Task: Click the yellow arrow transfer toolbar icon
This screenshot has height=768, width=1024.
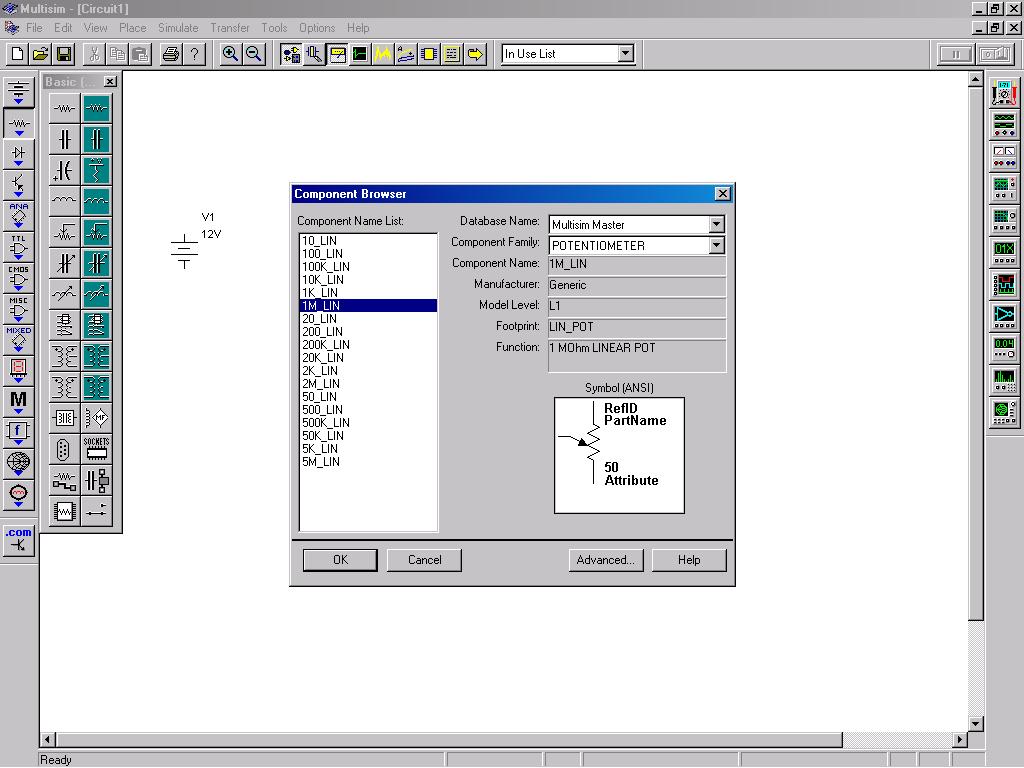Action: [x=475, y=54]
